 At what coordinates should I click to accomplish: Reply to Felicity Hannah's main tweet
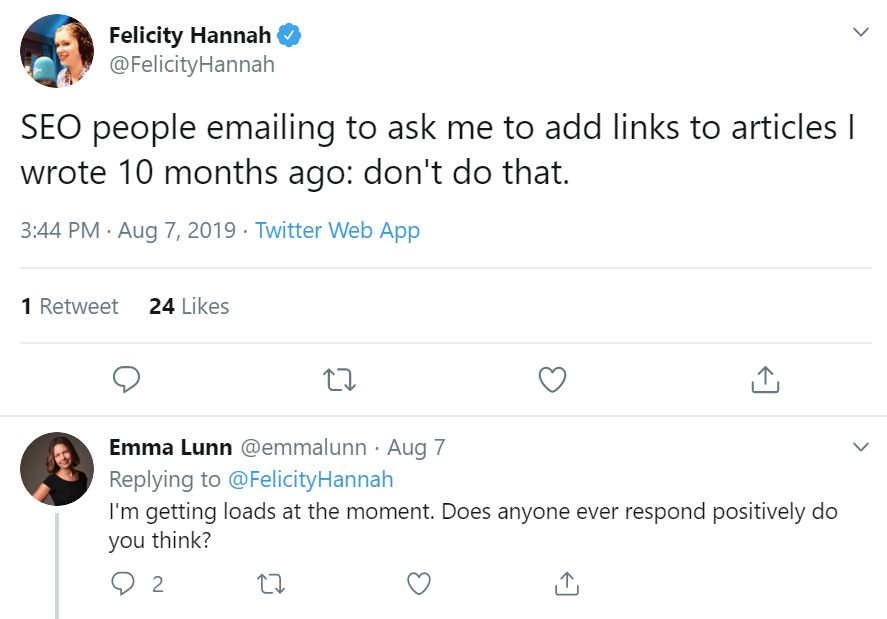(126, 379)
